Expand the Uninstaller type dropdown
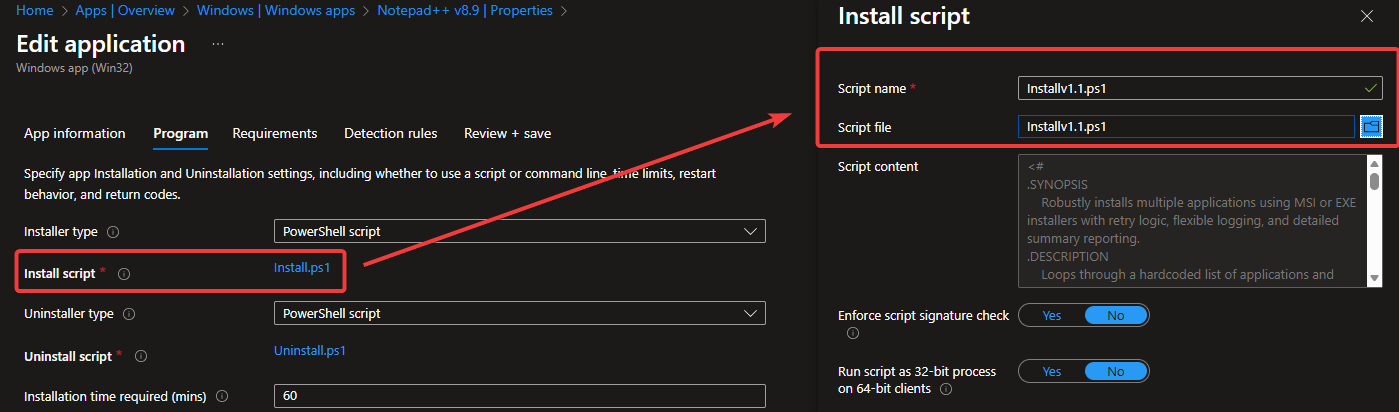Image resolution: width=1399 pixels, height=412 pixels. [x=519, y=313]
